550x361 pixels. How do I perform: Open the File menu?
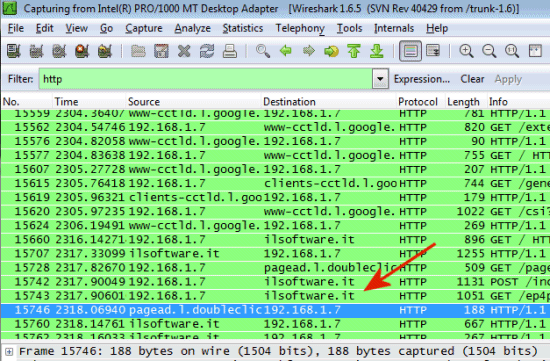click(16, 28)
